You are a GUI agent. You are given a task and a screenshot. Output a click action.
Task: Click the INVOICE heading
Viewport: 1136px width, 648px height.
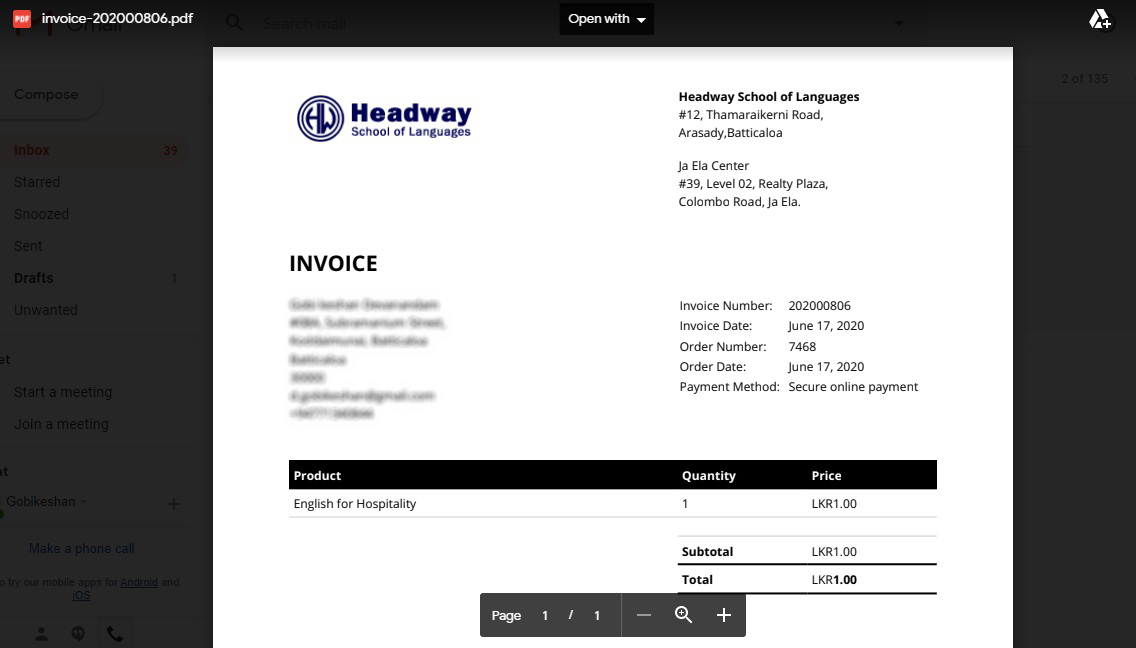tap(333, 263)
